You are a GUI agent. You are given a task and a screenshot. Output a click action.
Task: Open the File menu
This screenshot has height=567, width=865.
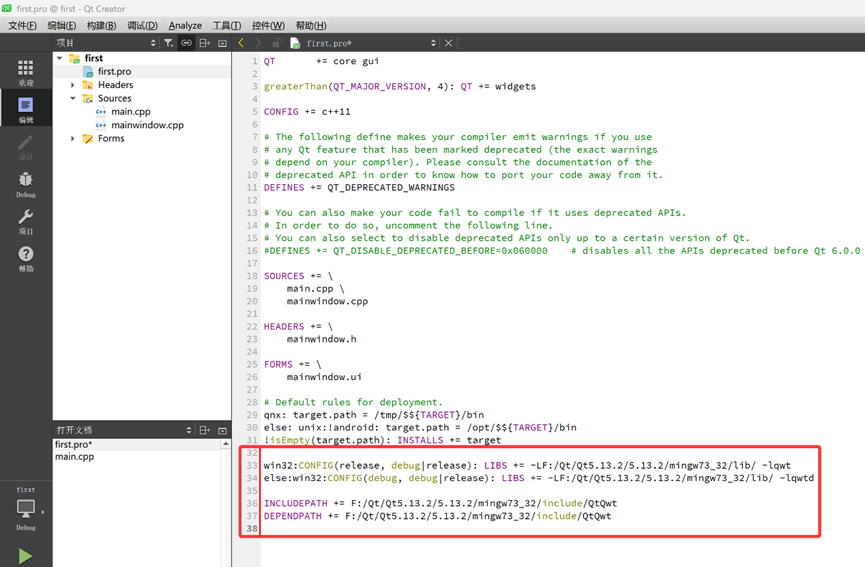pos(22,25)
